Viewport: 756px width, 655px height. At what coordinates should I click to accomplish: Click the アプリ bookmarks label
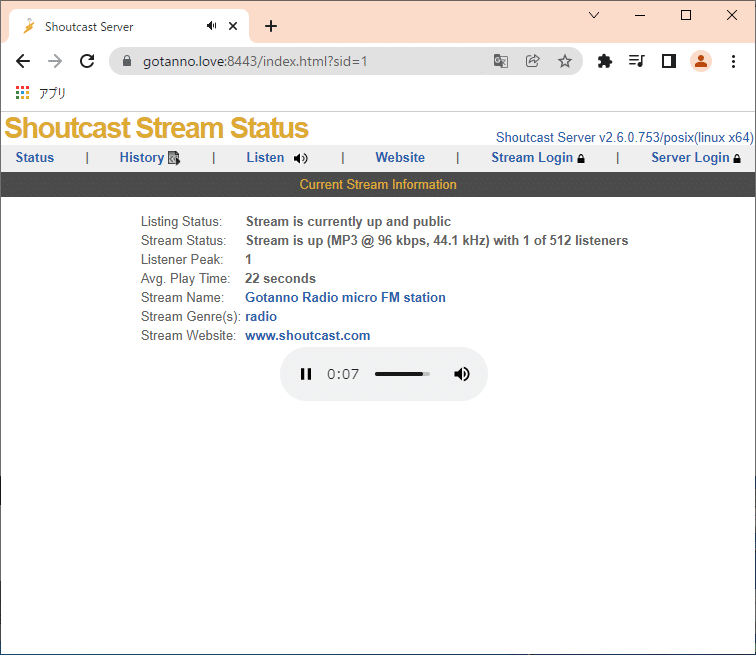click(52, 93)
